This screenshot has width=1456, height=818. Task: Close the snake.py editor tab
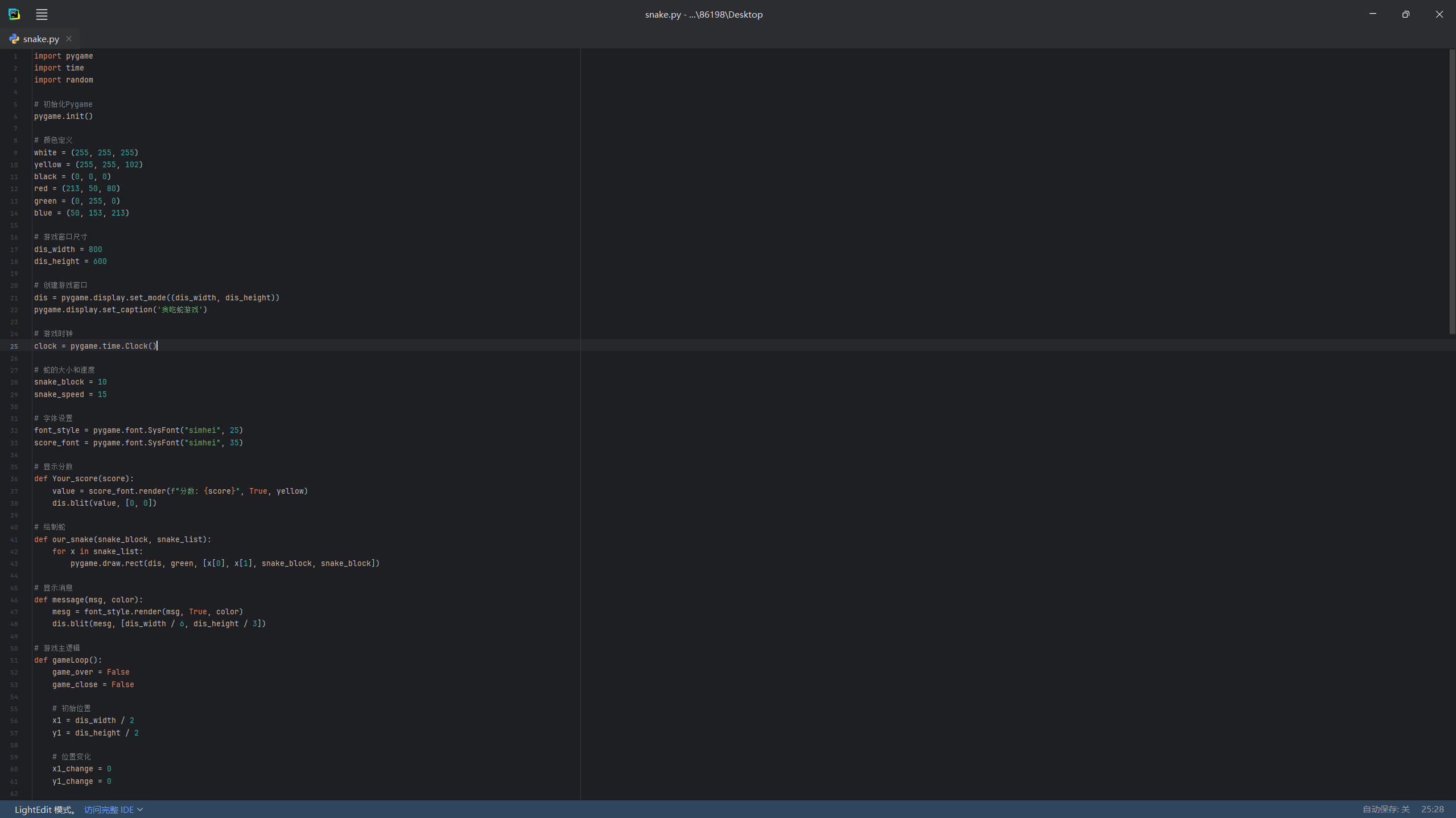pyautogui.click(x=69, y=39)
